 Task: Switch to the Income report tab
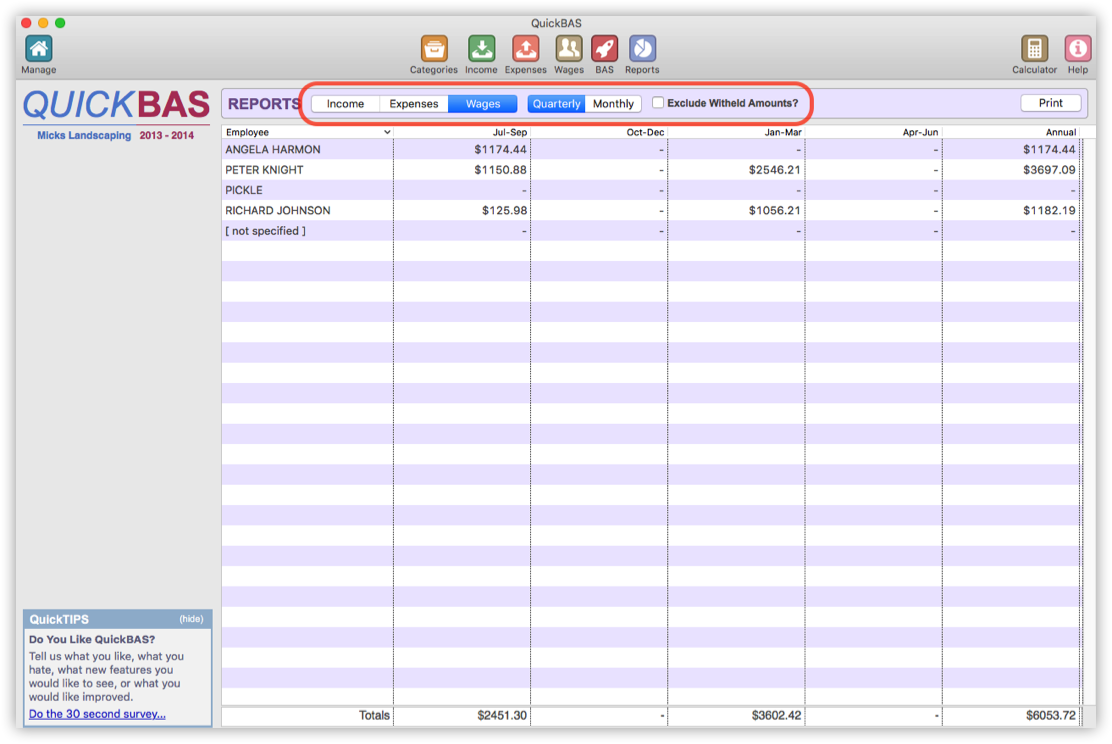click(345, 104)
